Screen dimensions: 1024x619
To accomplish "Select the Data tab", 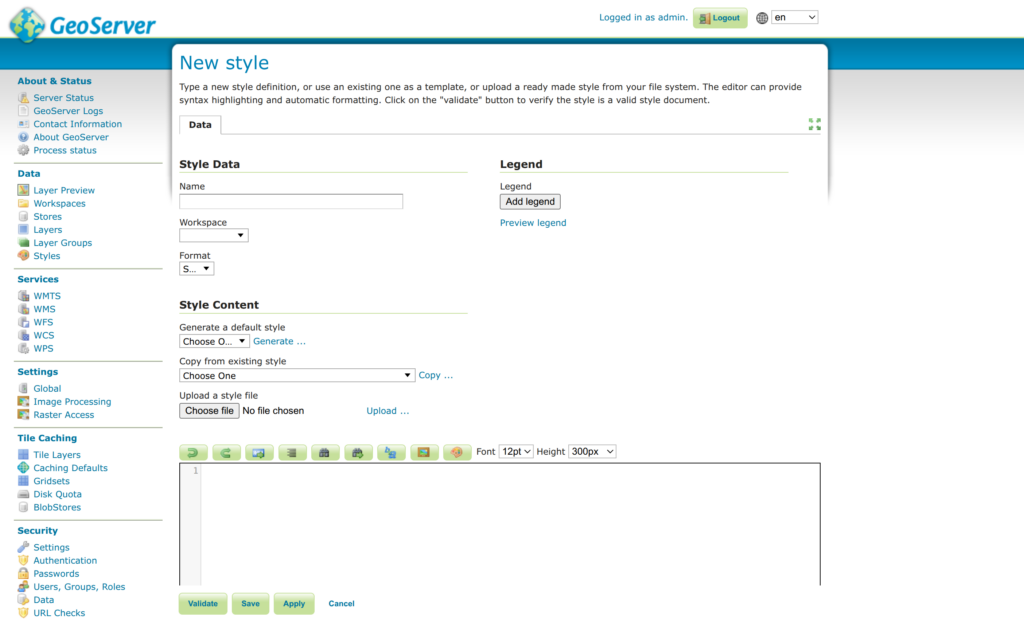I will tap(200, 125).
